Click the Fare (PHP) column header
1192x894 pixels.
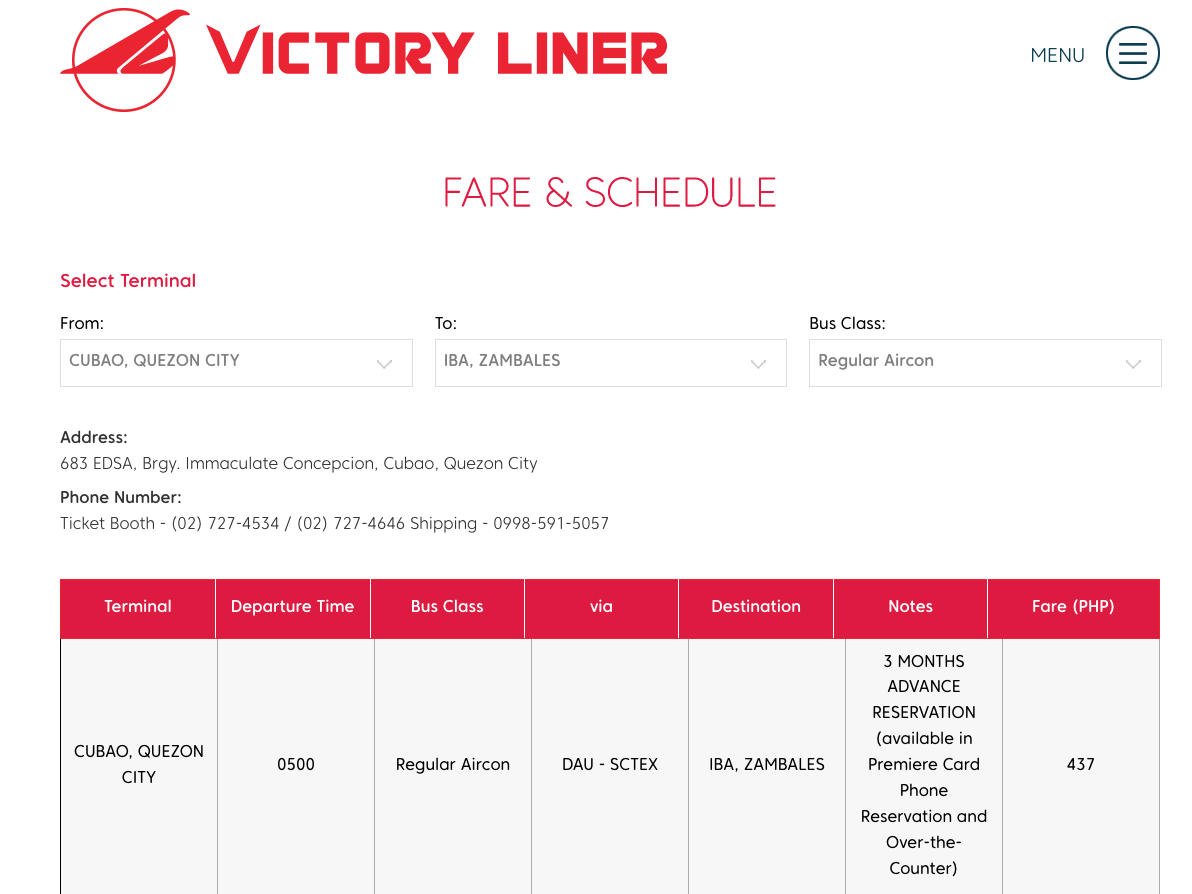point(1073,607)
